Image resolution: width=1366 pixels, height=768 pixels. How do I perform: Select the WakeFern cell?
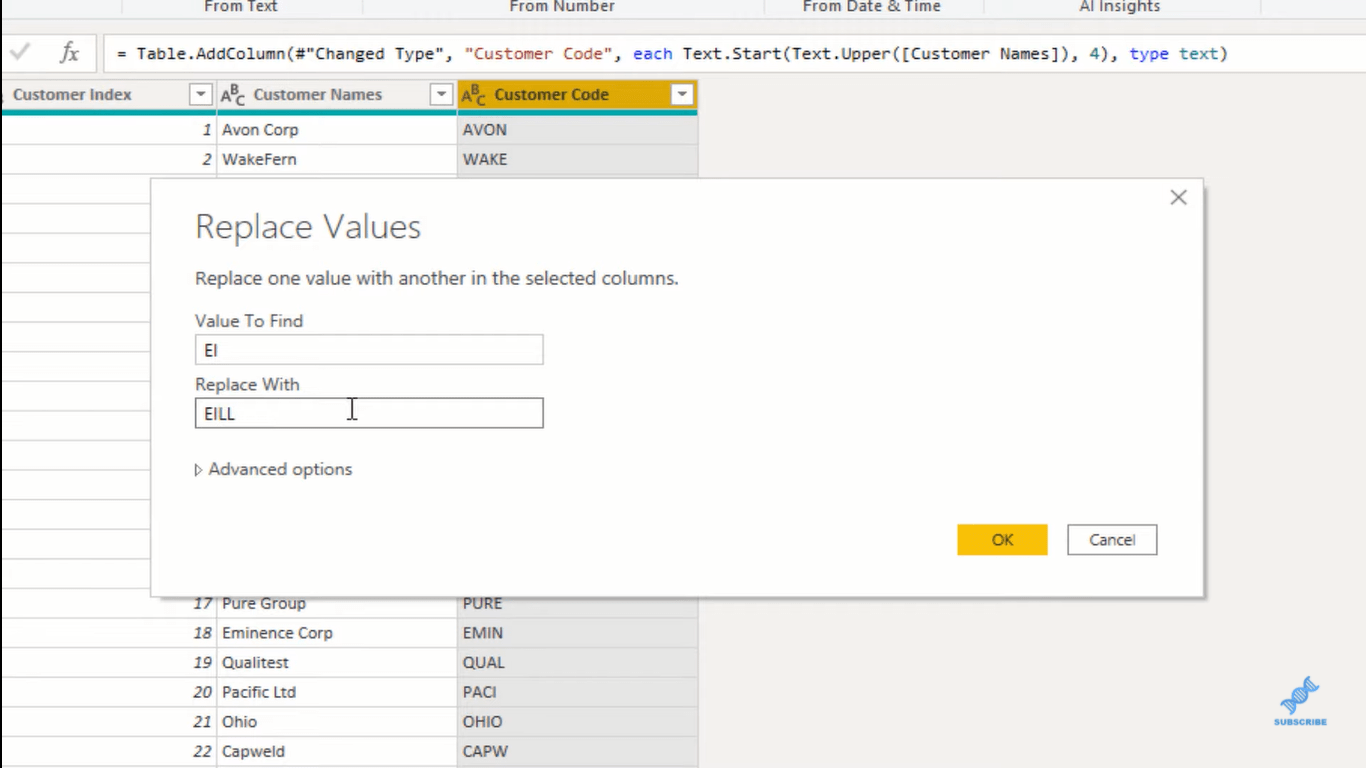[337, 159]
